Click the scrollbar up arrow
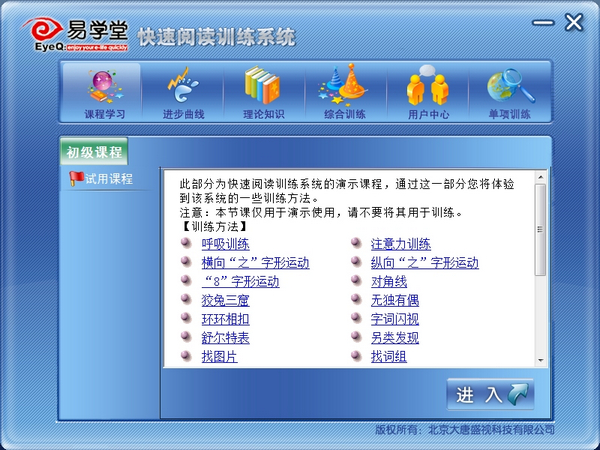 (x=541, y=177)
